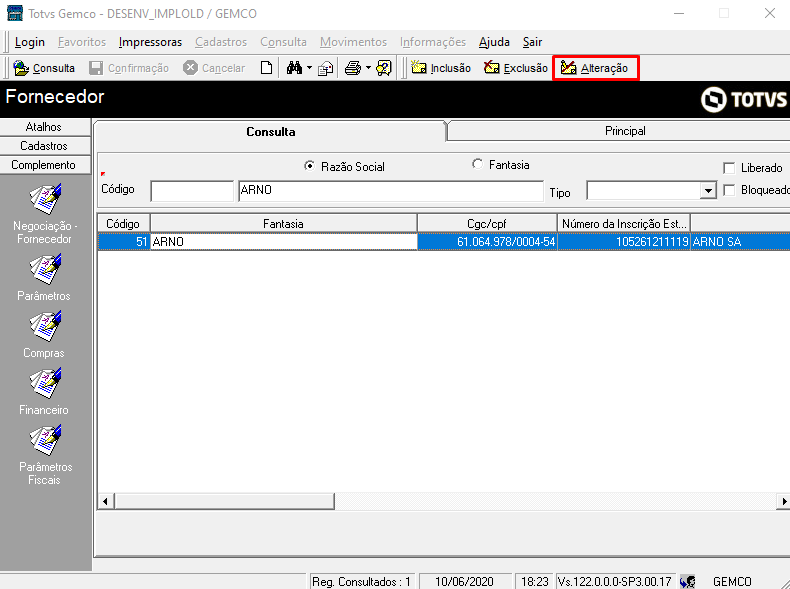Click the status bar user icon near GEMCO
The image size is (790, 589).
(688, 582)
